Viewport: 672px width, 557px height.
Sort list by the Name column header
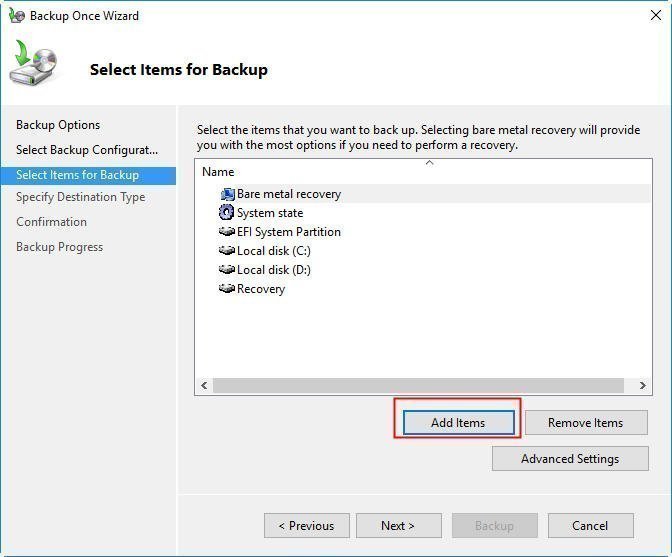click(x=218, y=172)
